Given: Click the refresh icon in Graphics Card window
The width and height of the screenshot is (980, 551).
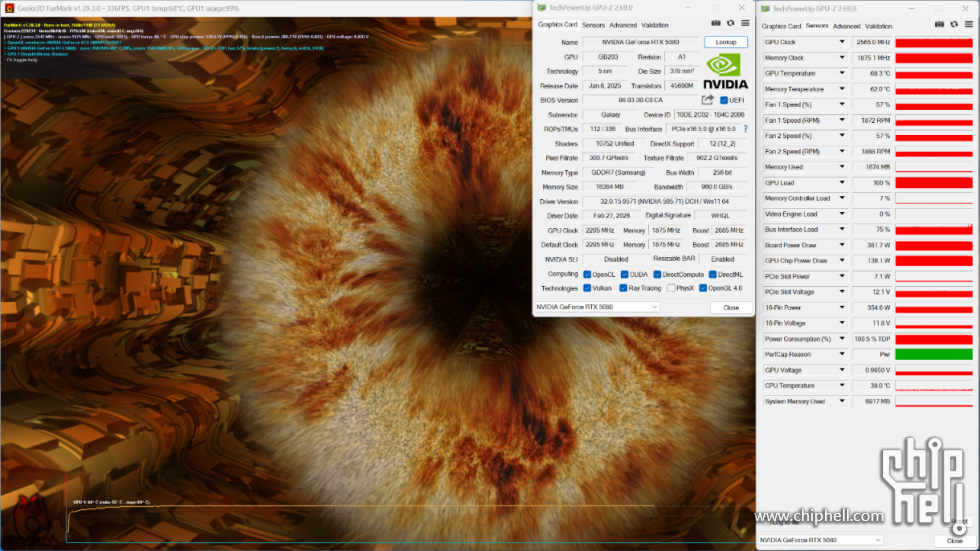Looking at the screenshot, I should tap(730, 23).
